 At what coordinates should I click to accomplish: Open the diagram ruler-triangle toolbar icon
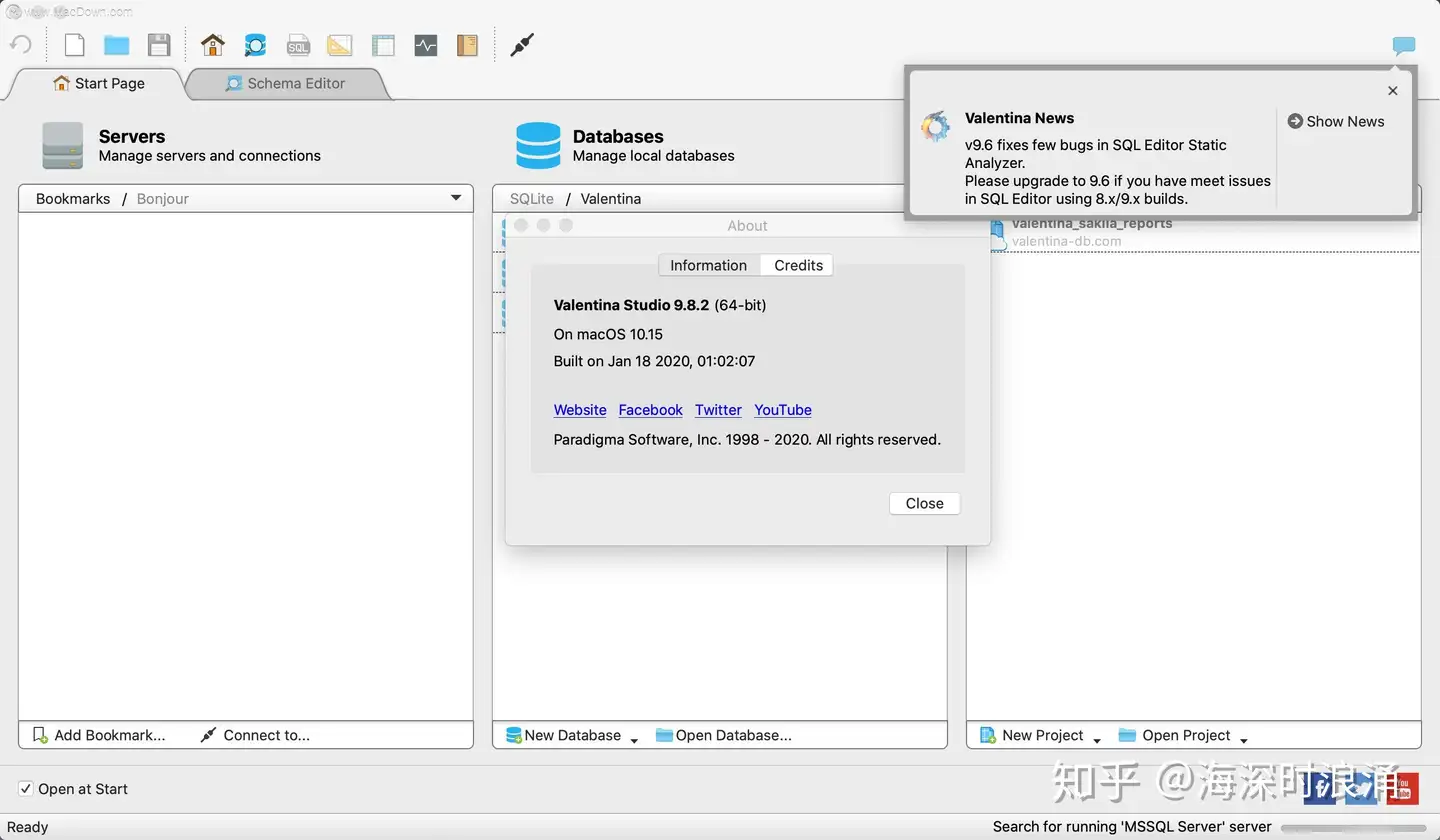point(340,45)
